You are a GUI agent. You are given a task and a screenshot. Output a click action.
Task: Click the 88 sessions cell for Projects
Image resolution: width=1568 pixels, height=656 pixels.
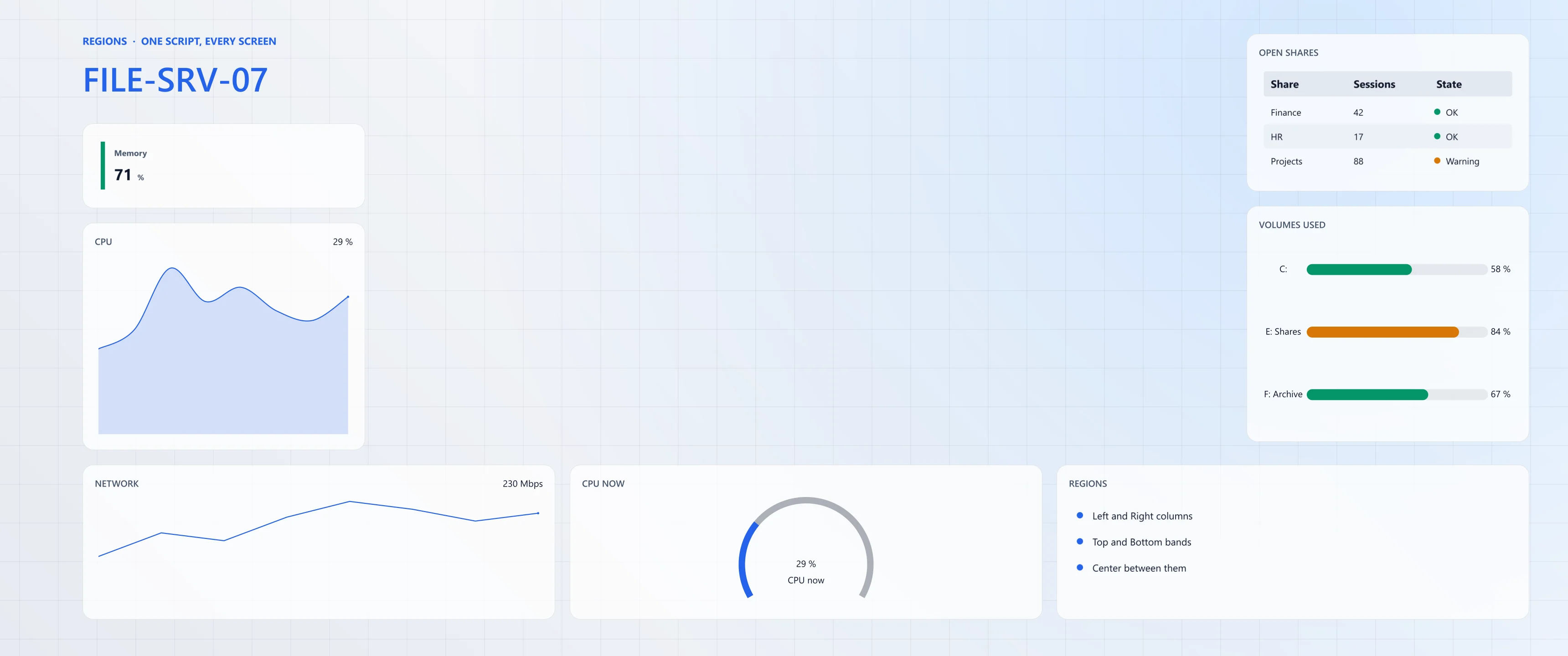coord(1358,161)
